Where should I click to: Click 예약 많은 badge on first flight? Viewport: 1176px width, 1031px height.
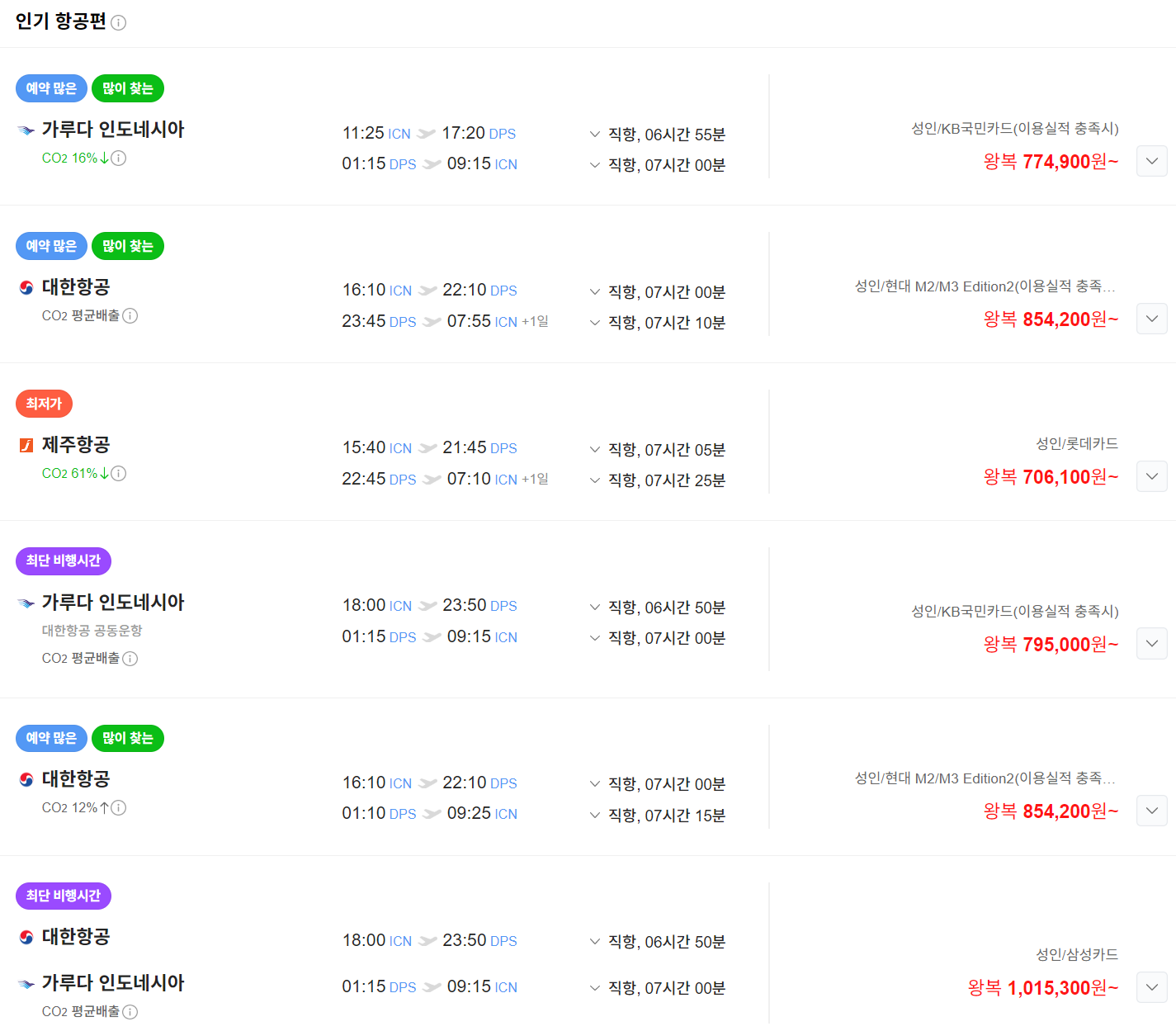(x=51, y=88)
